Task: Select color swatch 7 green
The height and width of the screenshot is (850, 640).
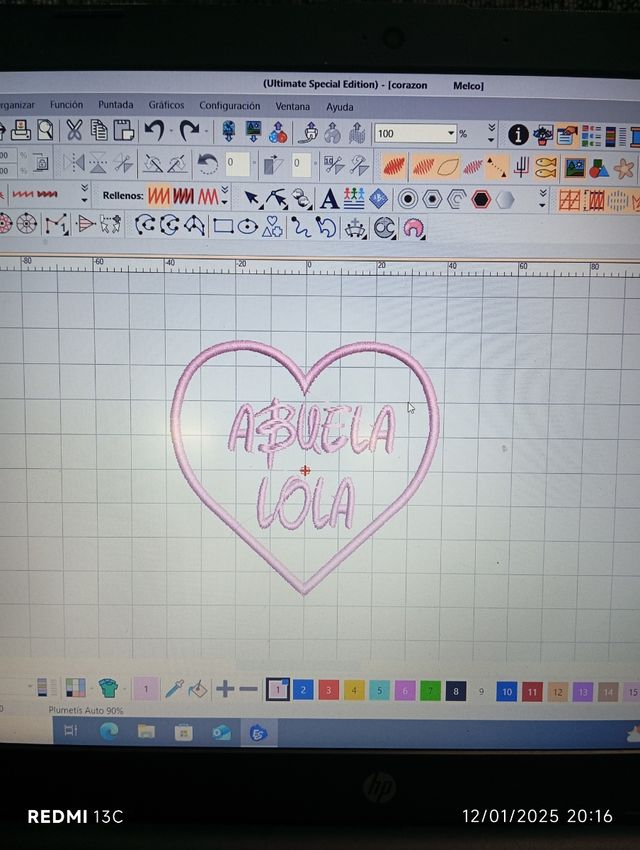Action: coord(430,691)
